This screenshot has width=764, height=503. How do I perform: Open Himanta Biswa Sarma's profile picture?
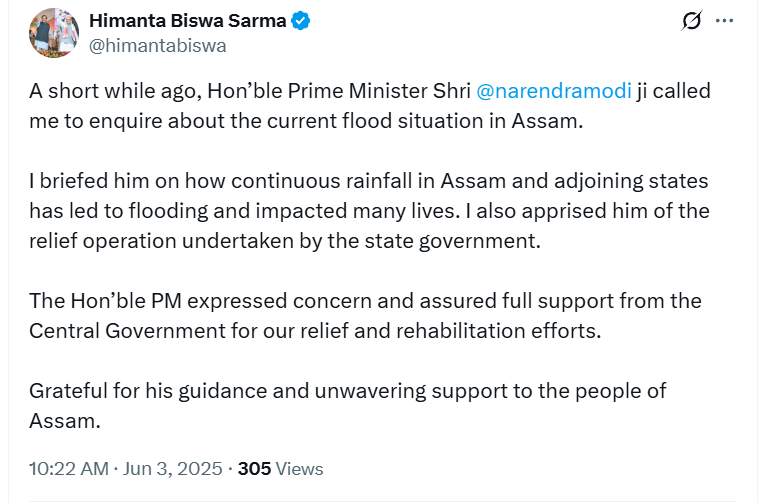(54, 32)
